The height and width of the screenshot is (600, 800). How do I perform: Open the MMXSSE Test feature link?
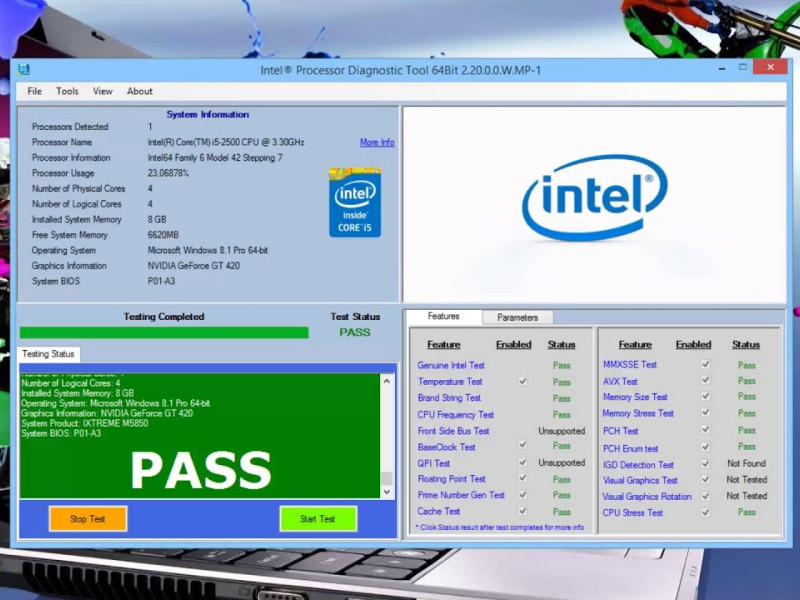[x=630, y=364]
